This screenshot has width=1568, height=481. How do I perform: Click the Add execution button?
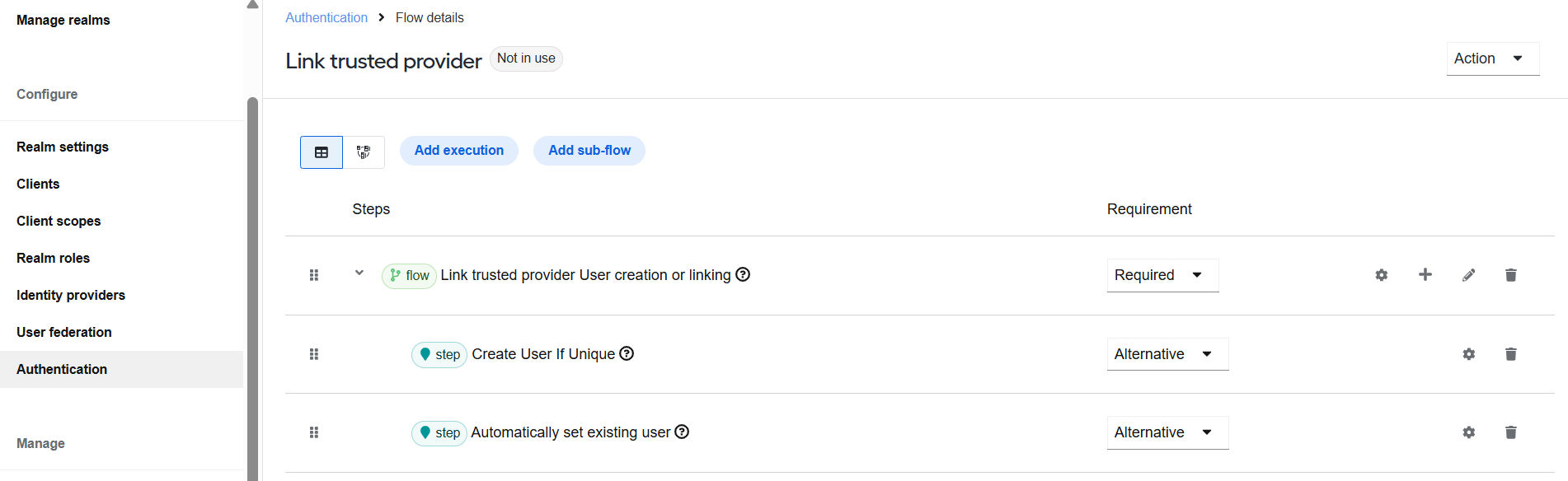click(459, 151)
